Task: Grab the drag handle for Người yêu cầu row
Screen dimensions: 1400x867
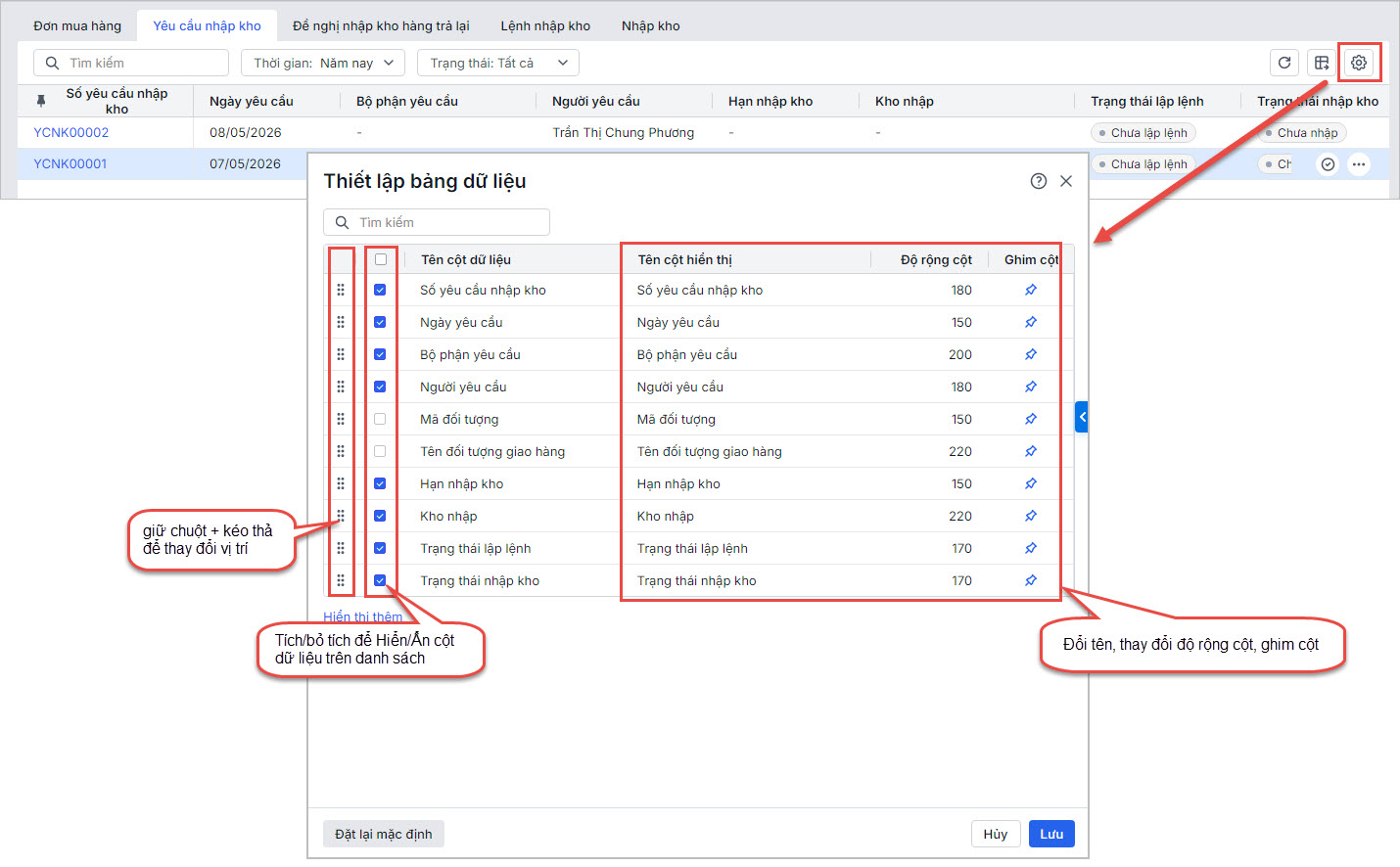Action: [341, 387]
